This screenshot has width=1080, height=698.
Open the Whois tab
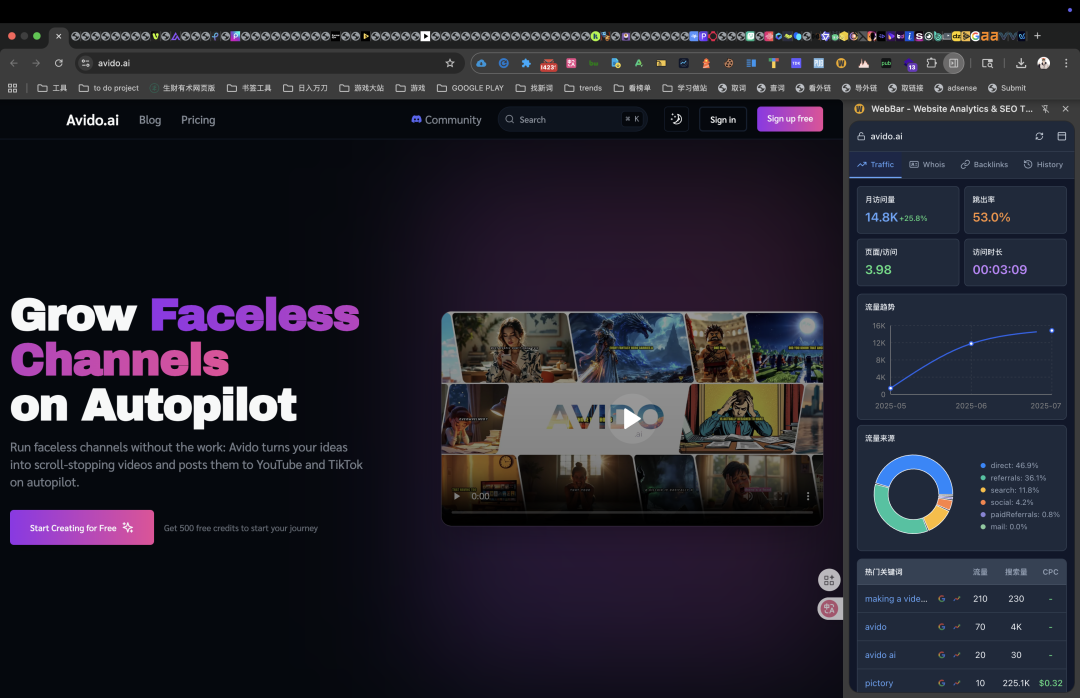927,165
